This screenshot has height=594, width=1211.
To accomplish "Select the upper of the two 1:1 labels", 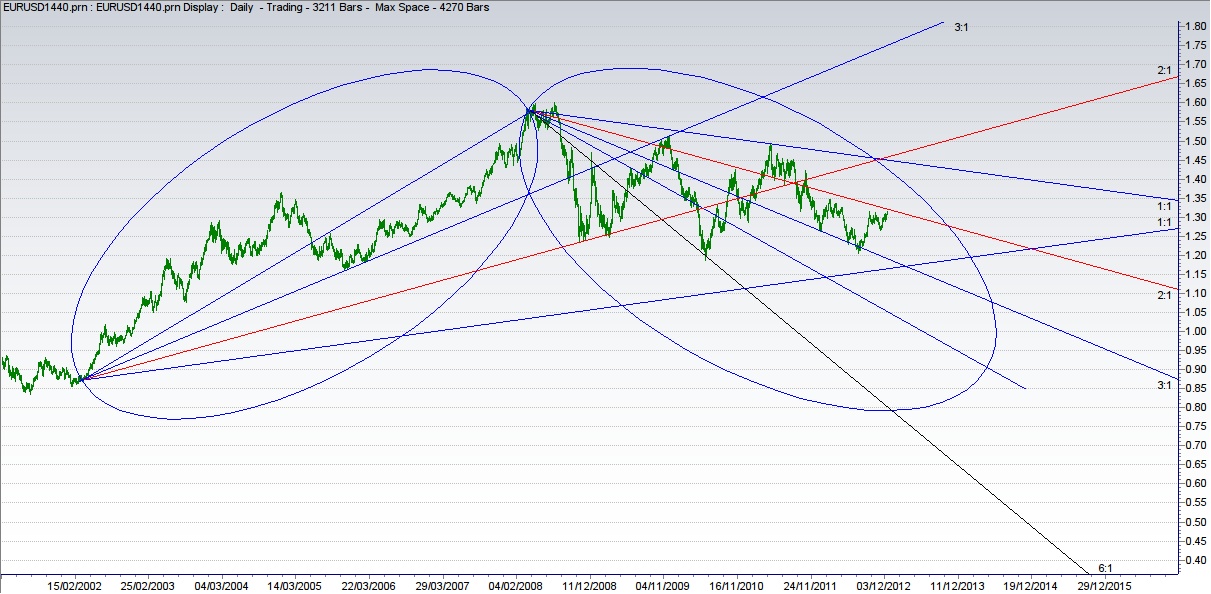I will pos(1164,205).
